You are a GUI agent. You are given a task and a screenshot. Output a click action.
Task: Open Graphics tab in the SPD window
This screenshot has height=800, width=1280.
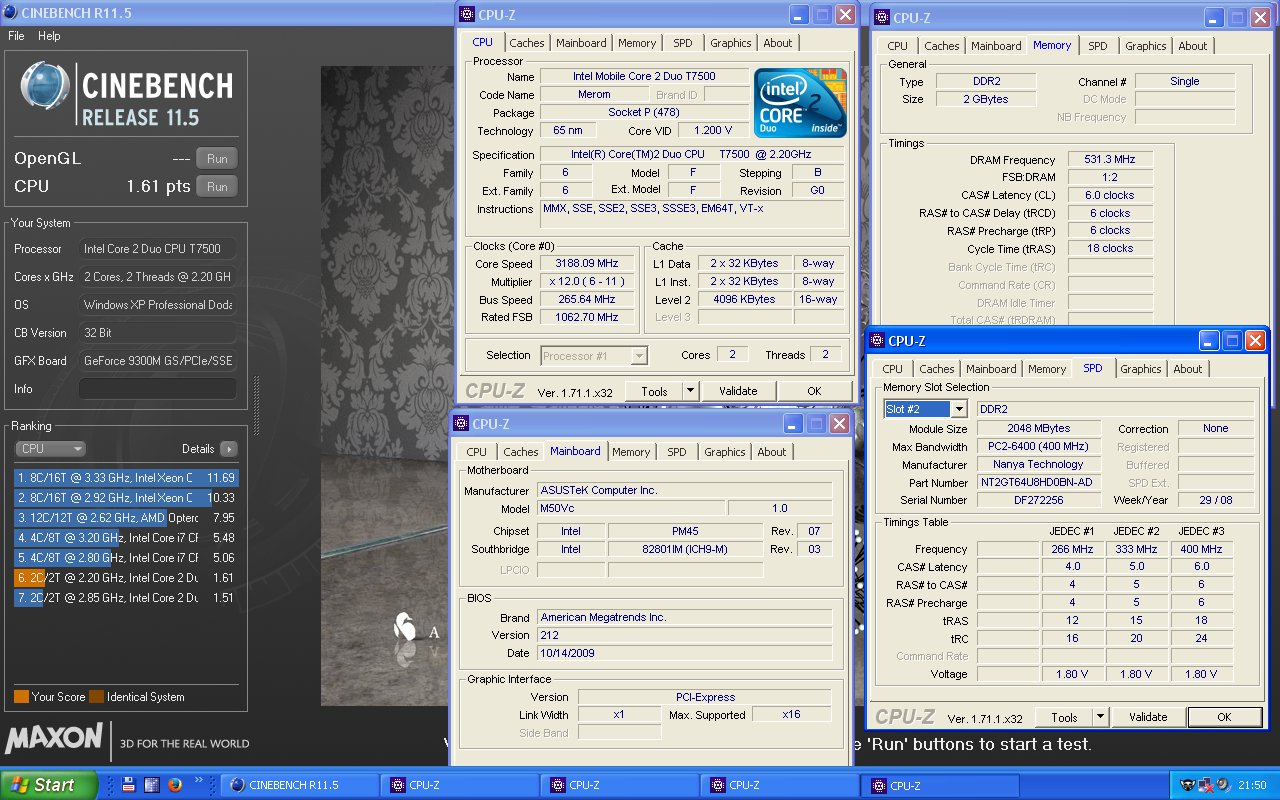[1141, 369]
